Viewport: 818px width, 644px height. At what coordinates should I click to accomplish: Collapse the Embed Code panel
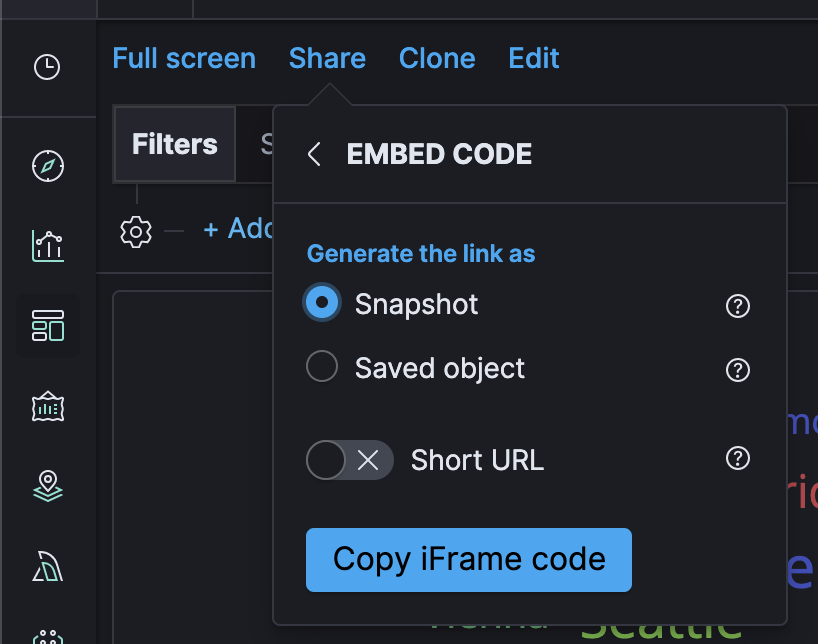tap(313, 154)
